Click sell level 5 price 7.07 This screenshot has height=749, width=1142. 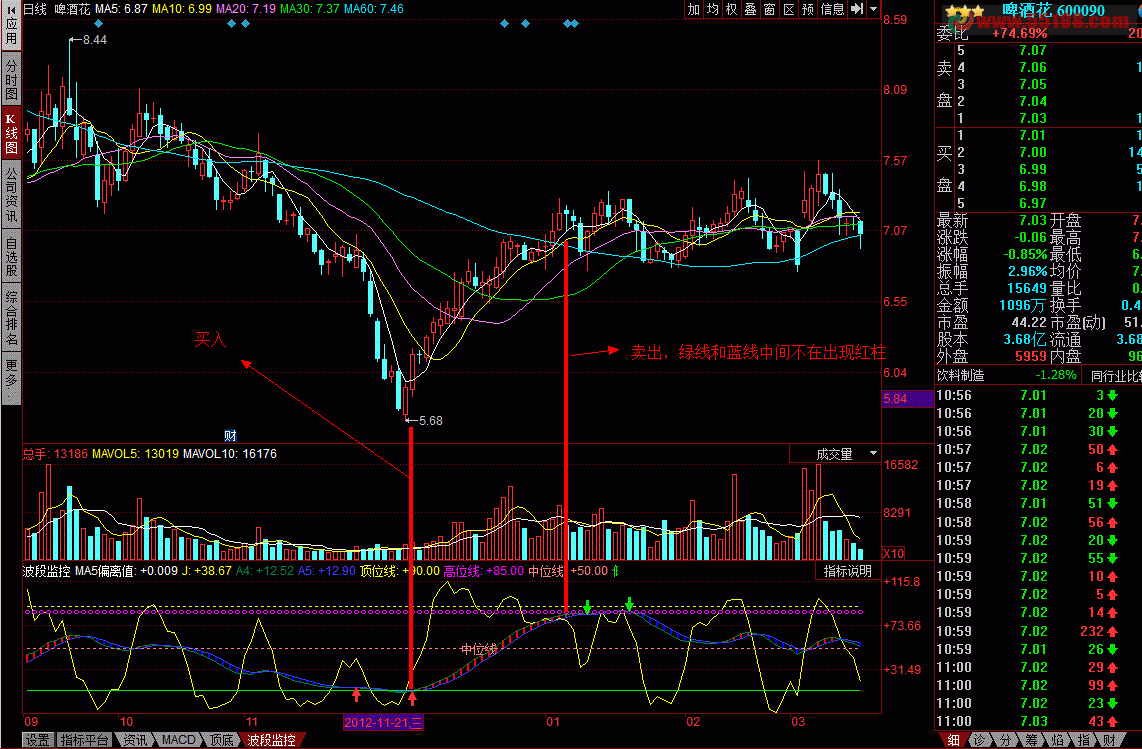(x=1033, y=50)
